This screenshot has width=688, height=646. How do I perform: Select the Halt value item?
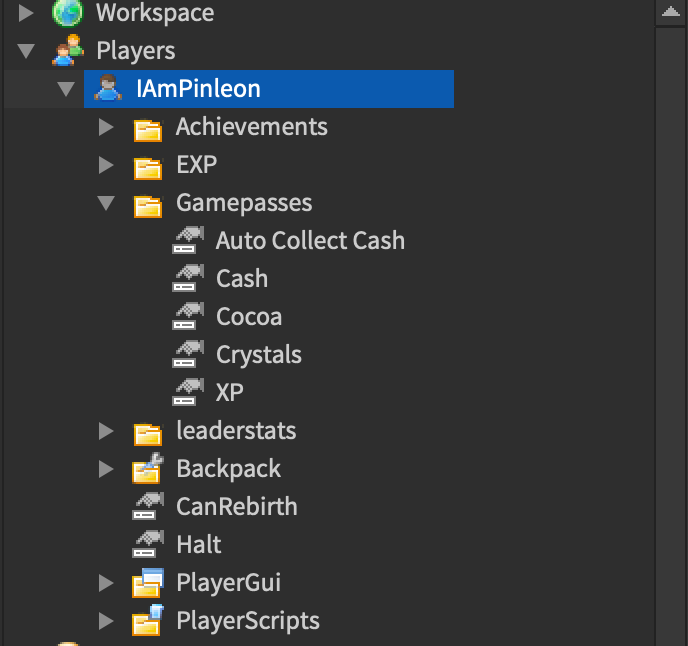point(198,545)
